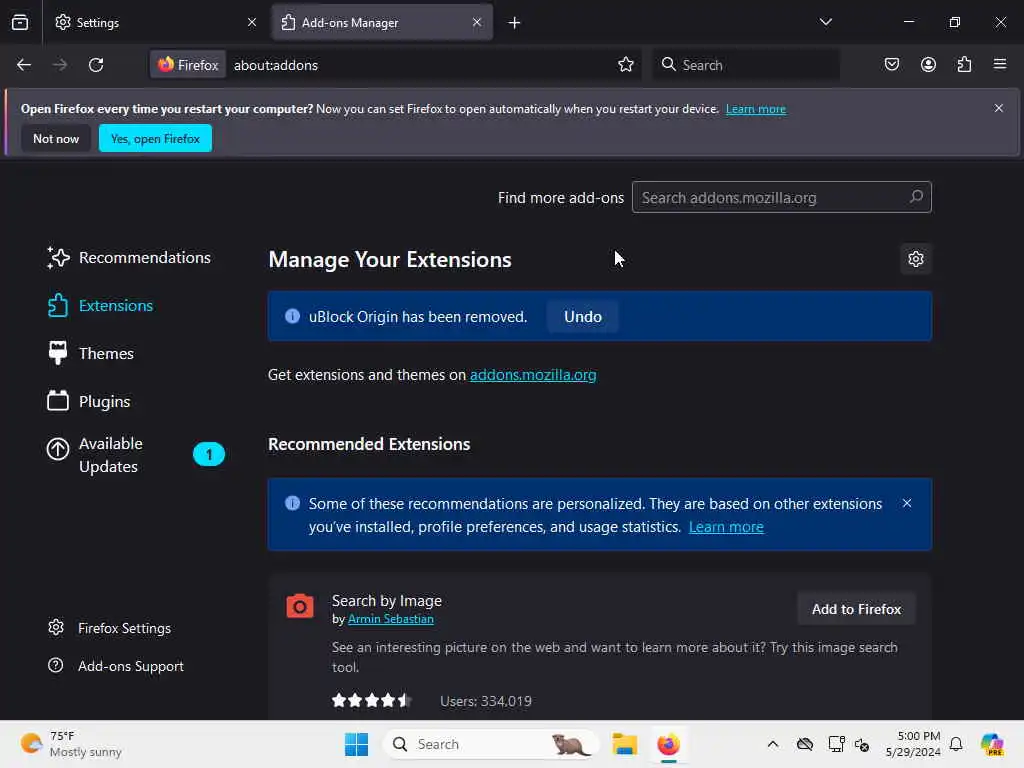Open Save to Pocket icon
This screenshot has height=768, width=1024.
(x=892, y=65)
